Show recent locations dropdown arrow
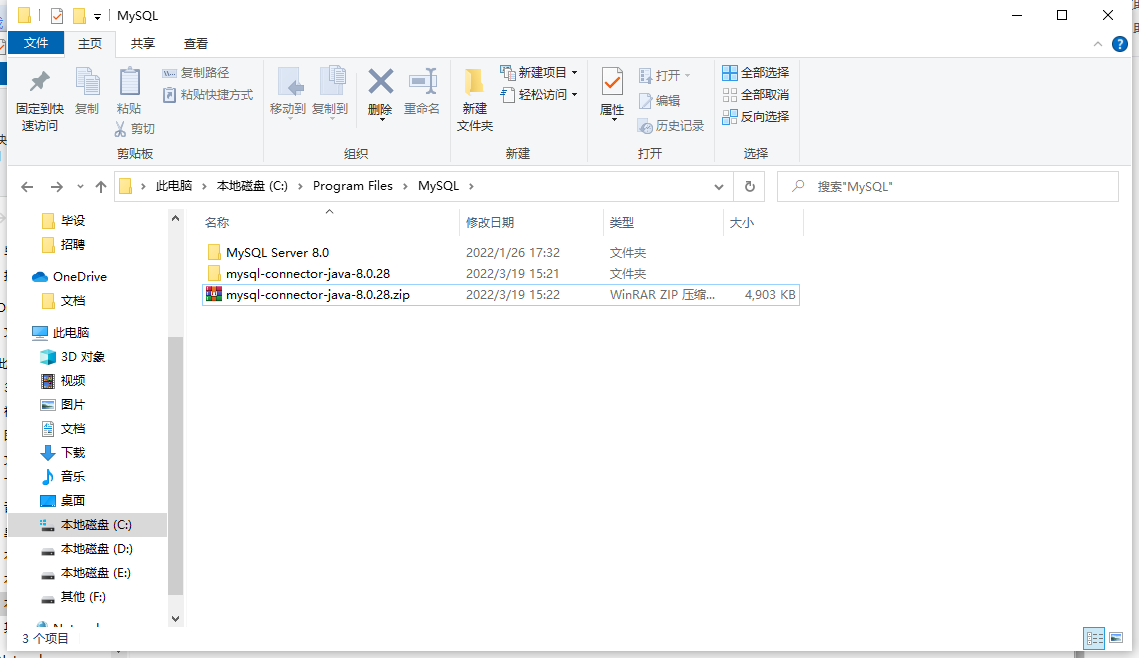Viewport: 1139px width, 658px height. tap(80, 187)
